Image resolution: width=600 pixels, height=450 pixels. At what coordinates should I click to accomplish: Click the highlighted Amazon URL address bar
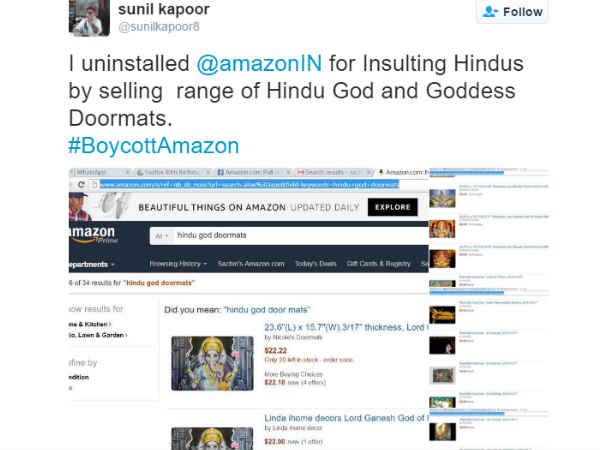[249, 185]
